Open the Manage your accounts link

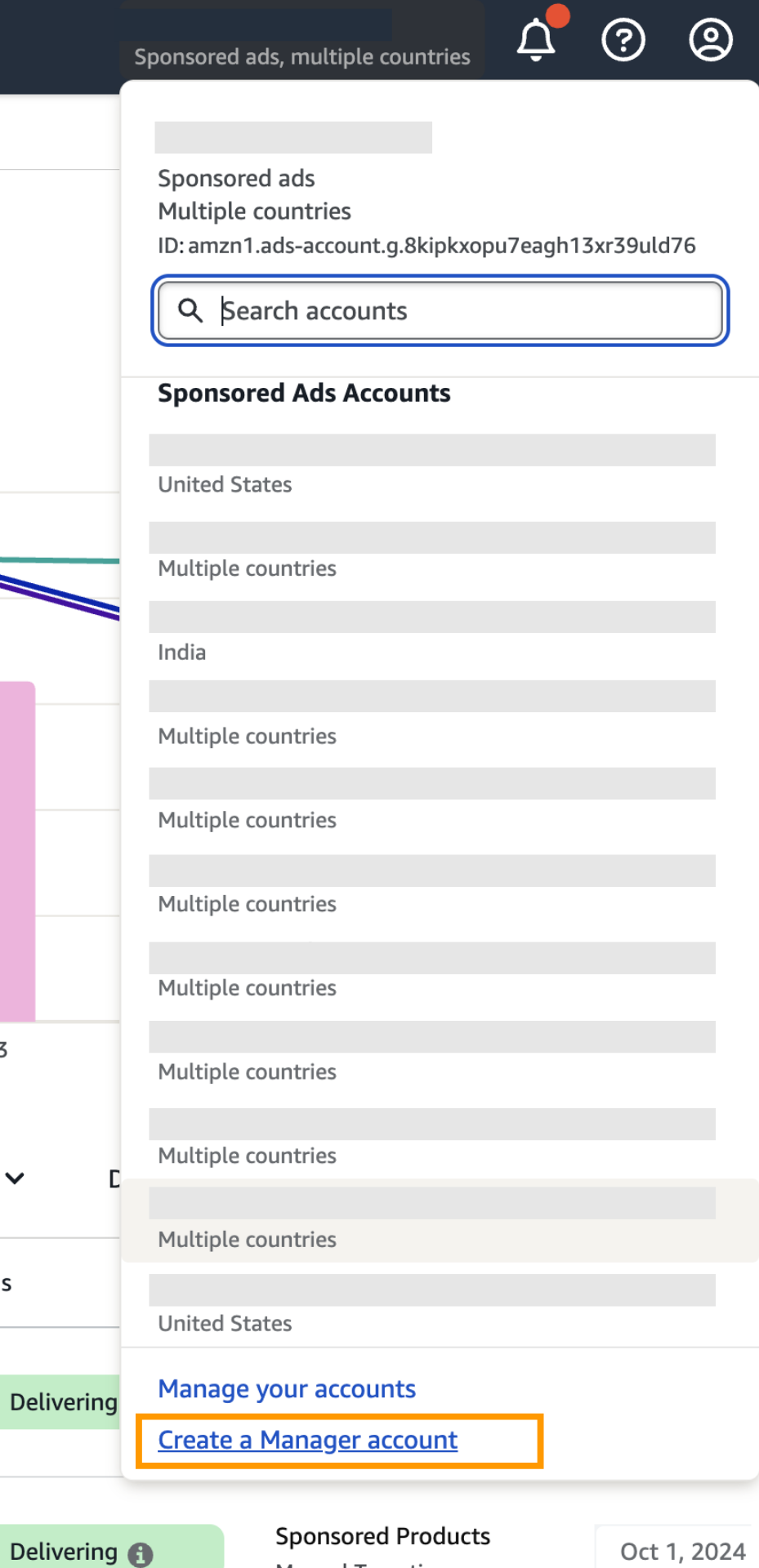[287, 1388]
